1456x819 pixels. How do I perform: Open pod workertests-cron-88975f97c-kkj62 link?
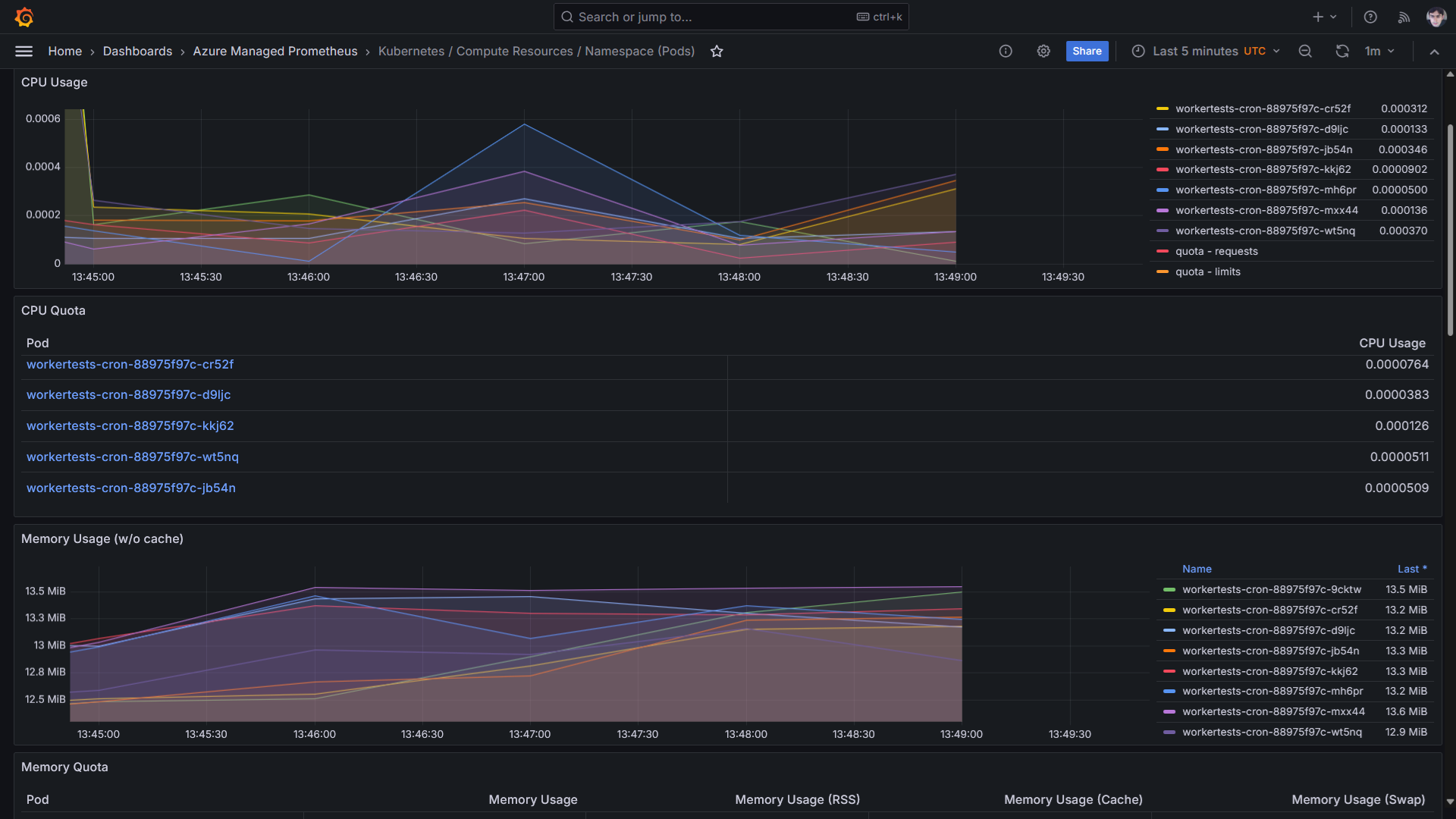(130, 426)
